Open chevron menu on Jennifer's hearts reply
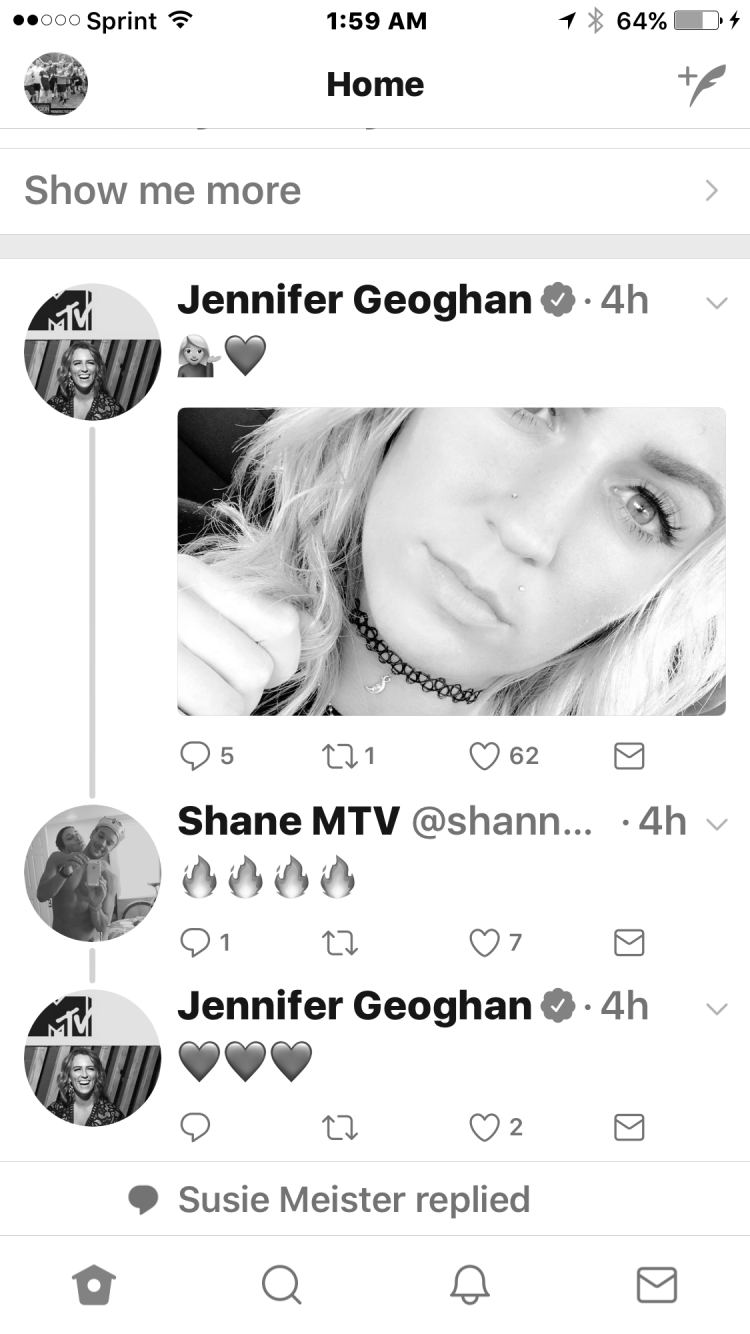750x1334 pixels. coord(716,1009)
